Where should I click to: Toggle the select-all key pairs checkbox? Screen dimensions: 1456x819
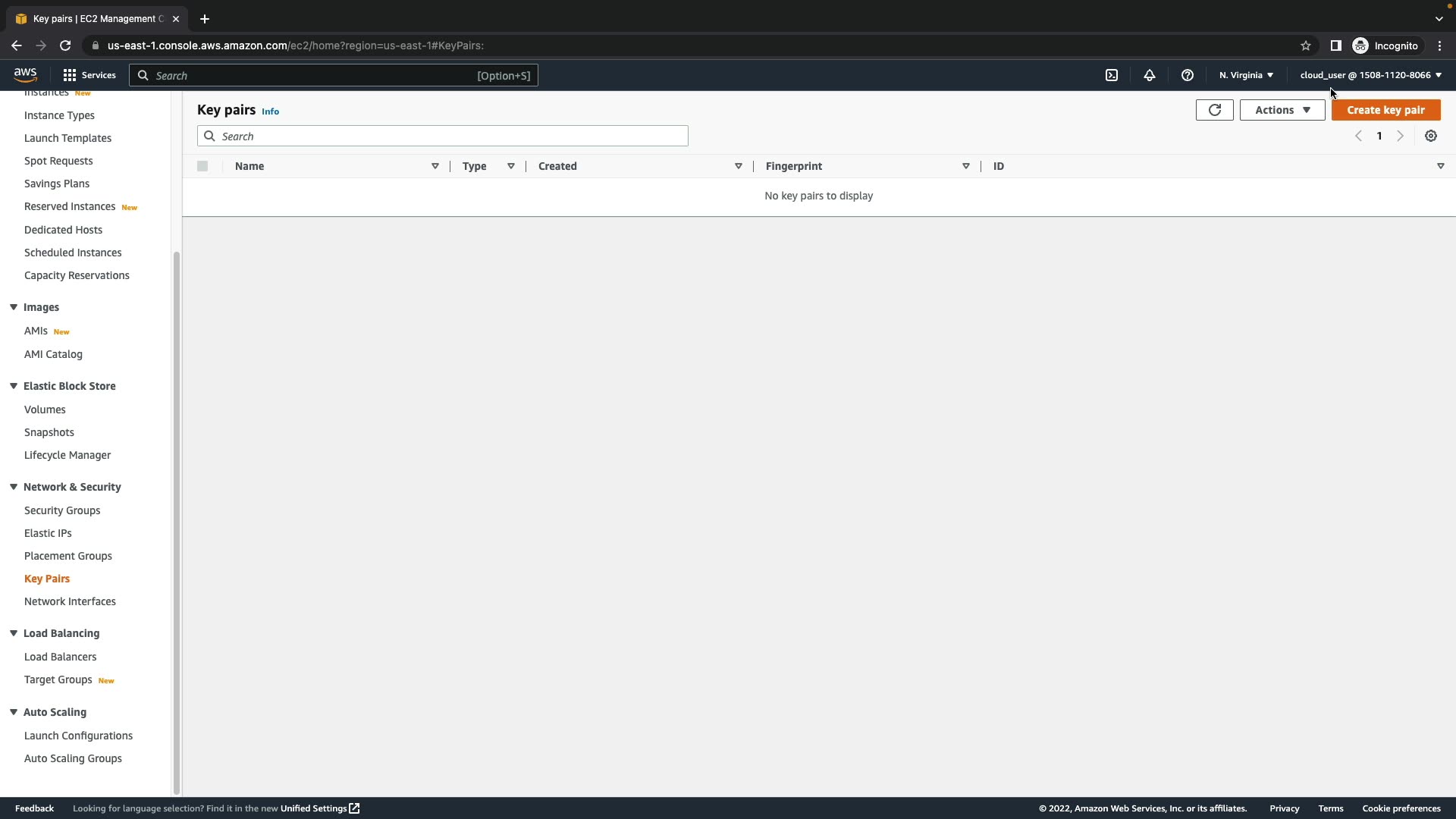tap(202, 166)
